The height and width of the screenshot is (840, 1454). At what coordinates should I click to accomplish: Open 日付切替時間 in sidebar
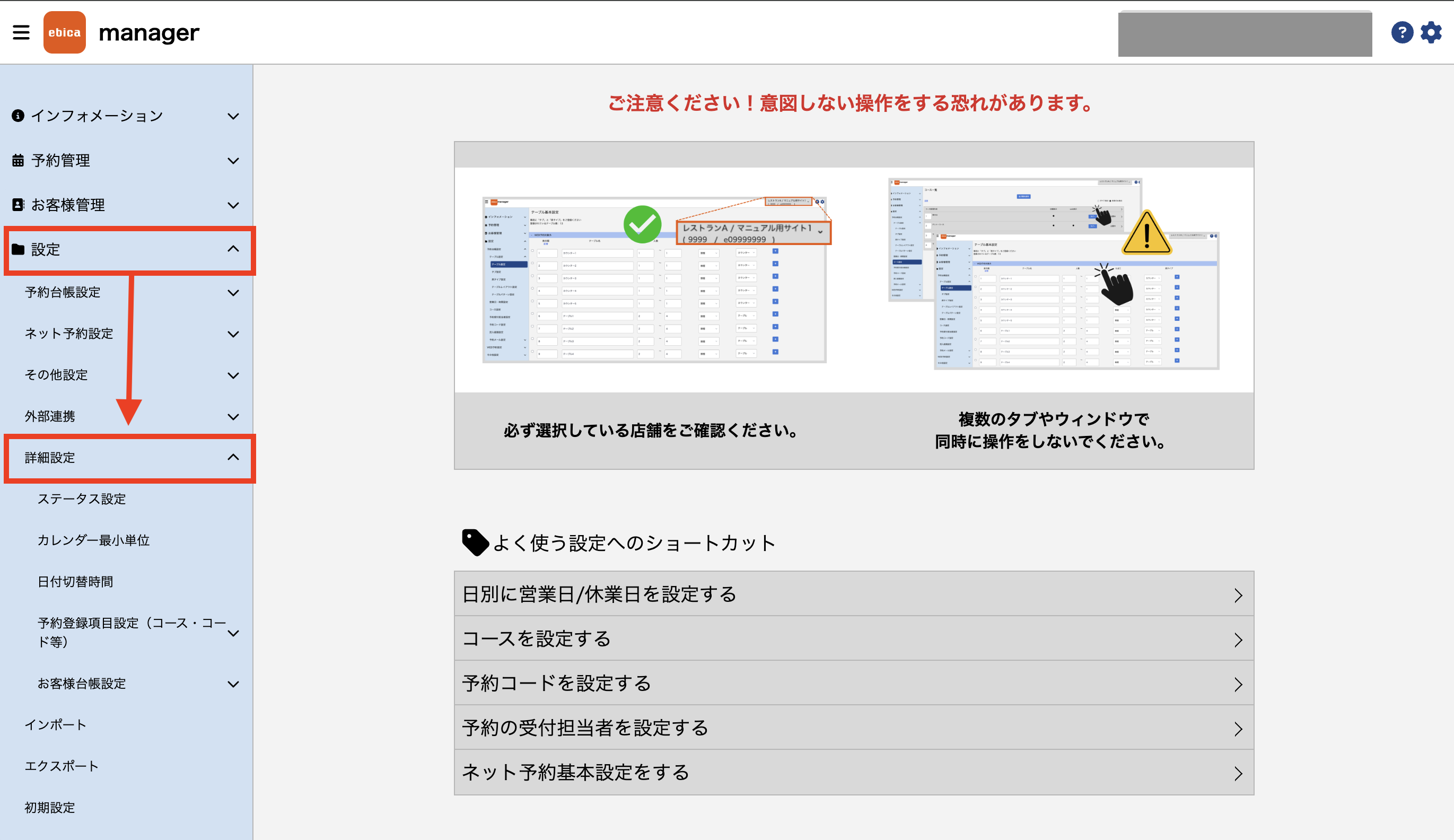pyautogui.click(x=75, y=582)
